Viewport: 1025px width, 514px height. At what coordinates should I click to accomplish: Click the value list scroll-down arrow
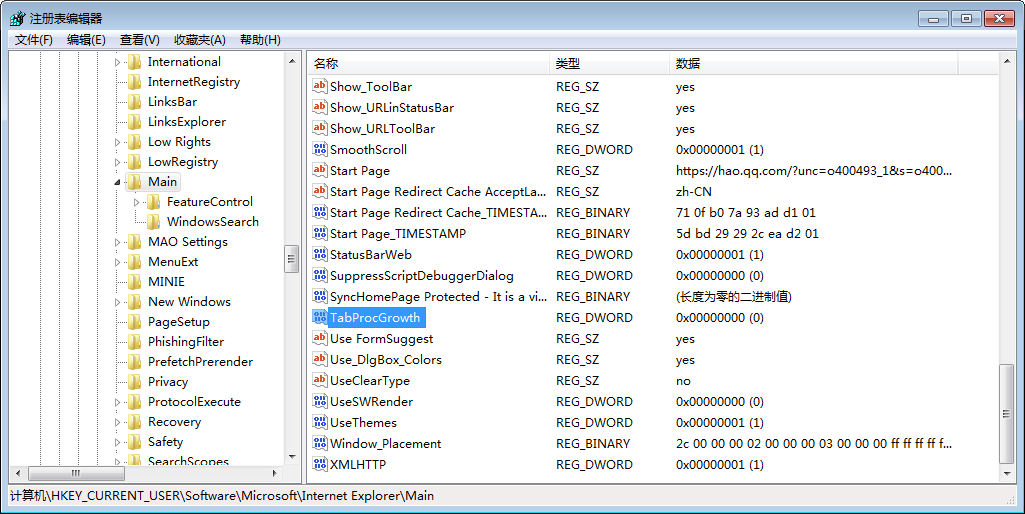(1006, 473)
